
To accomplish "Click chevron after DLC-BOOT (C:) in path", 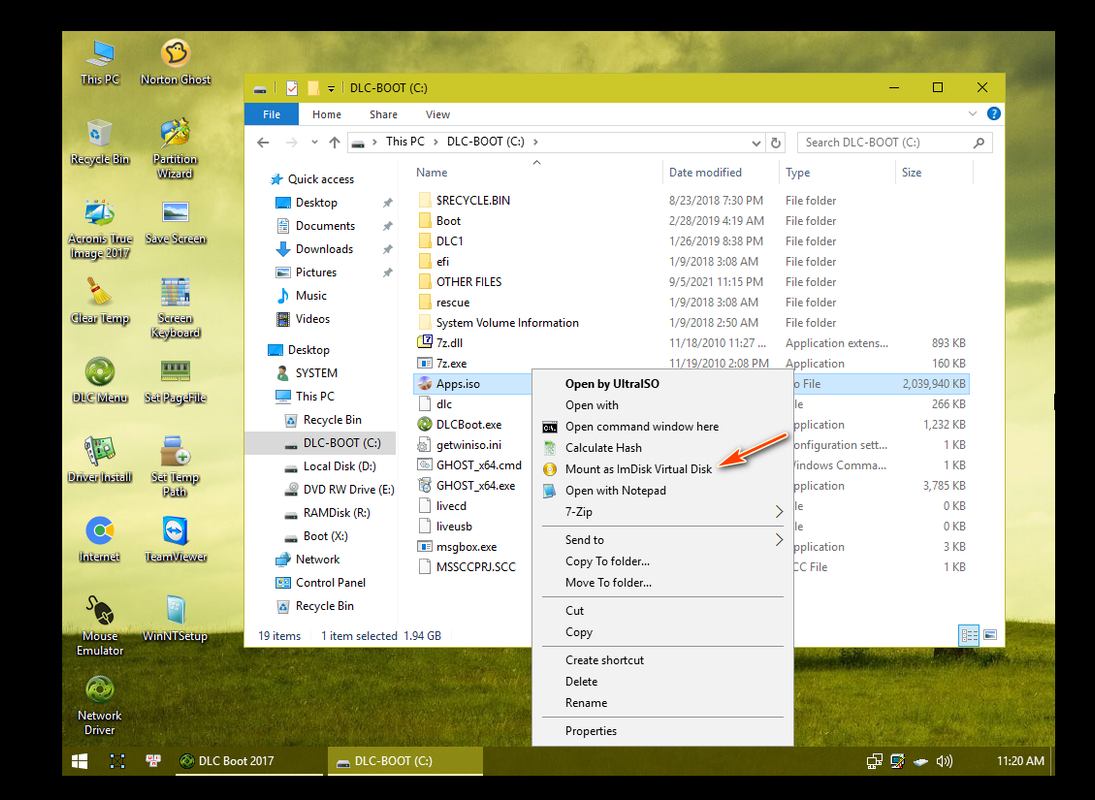I will click(536, 142).
